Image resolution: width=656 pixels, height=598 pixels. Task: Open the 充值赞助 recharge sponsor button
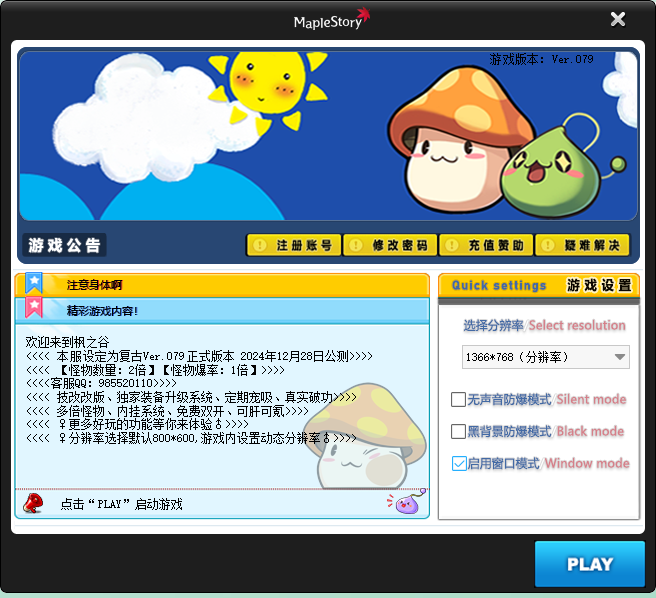[x=486, y=245]
